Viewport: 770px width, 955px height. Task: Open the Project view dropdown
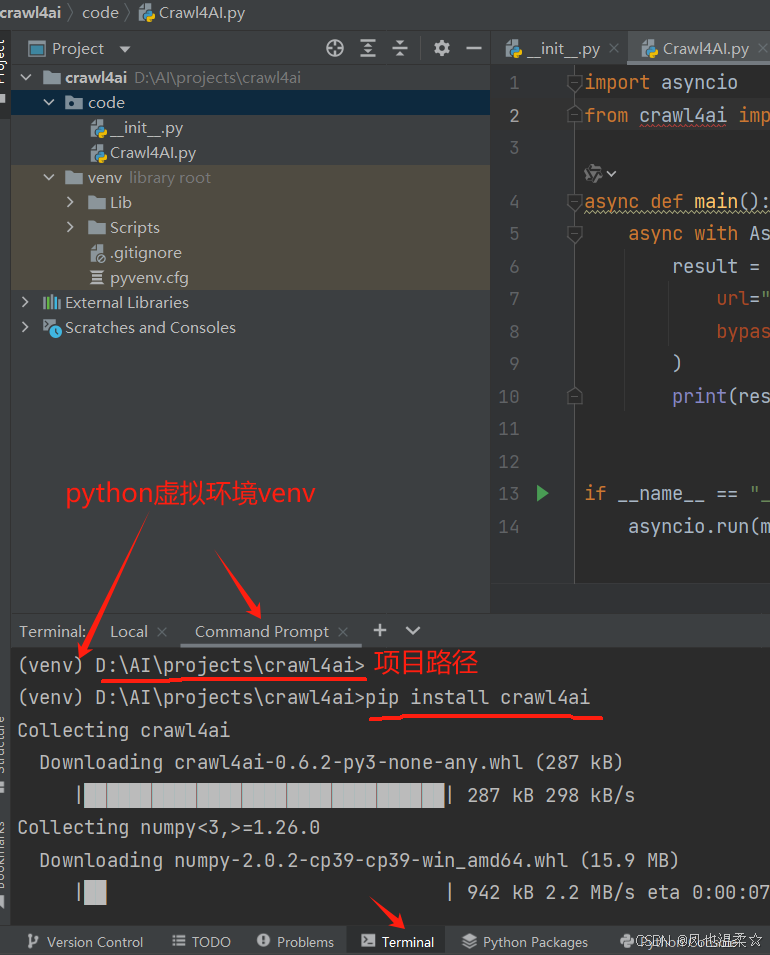pos(125,49)
